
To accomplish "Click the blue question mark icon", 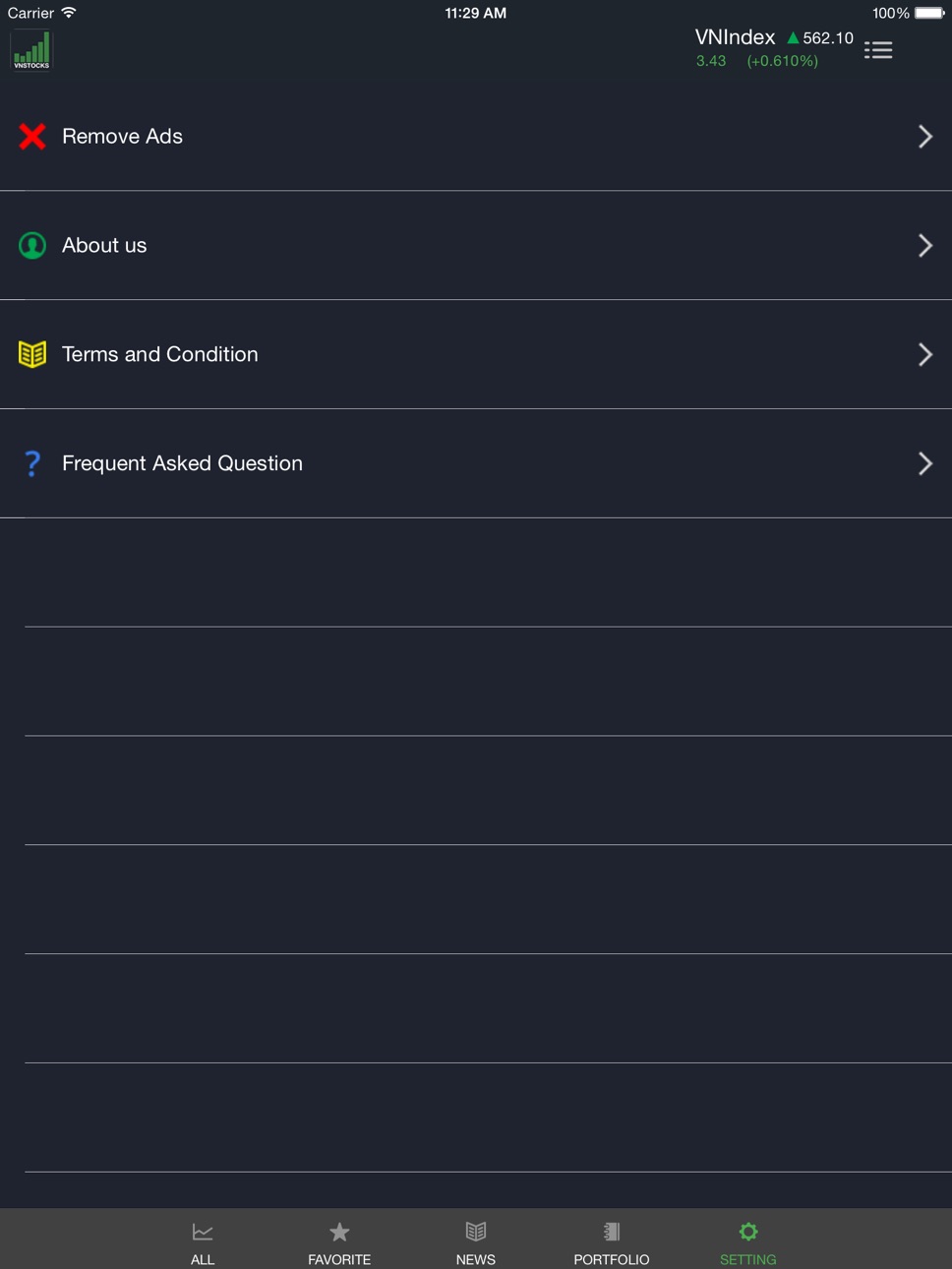I will coord(32,463).
